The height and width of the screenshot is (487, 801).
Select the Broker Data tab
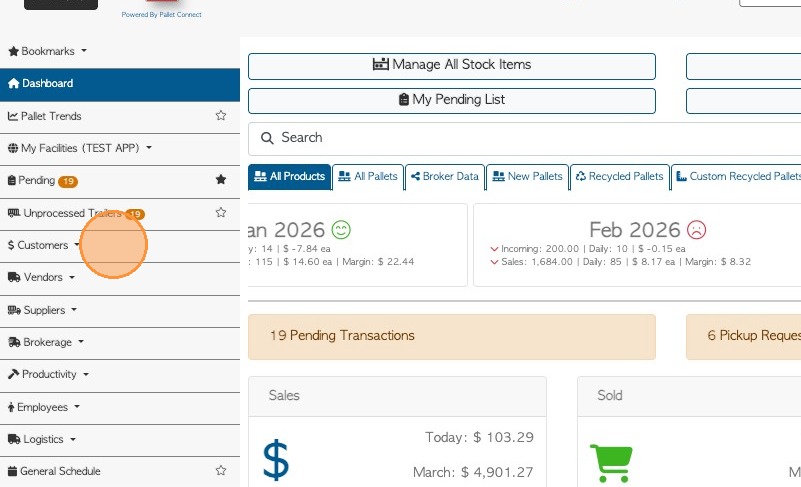[445, 177]
